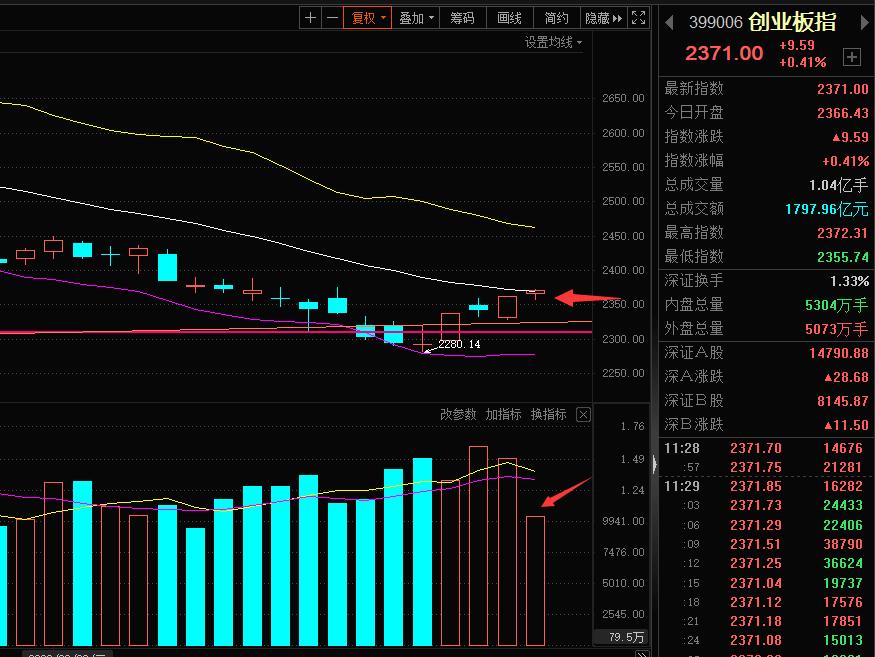Image resolution: width=875 pixels, height=657 pixels.
Task: Click the 深A涨跌 value 28.68
Action: tap(846, 377)
